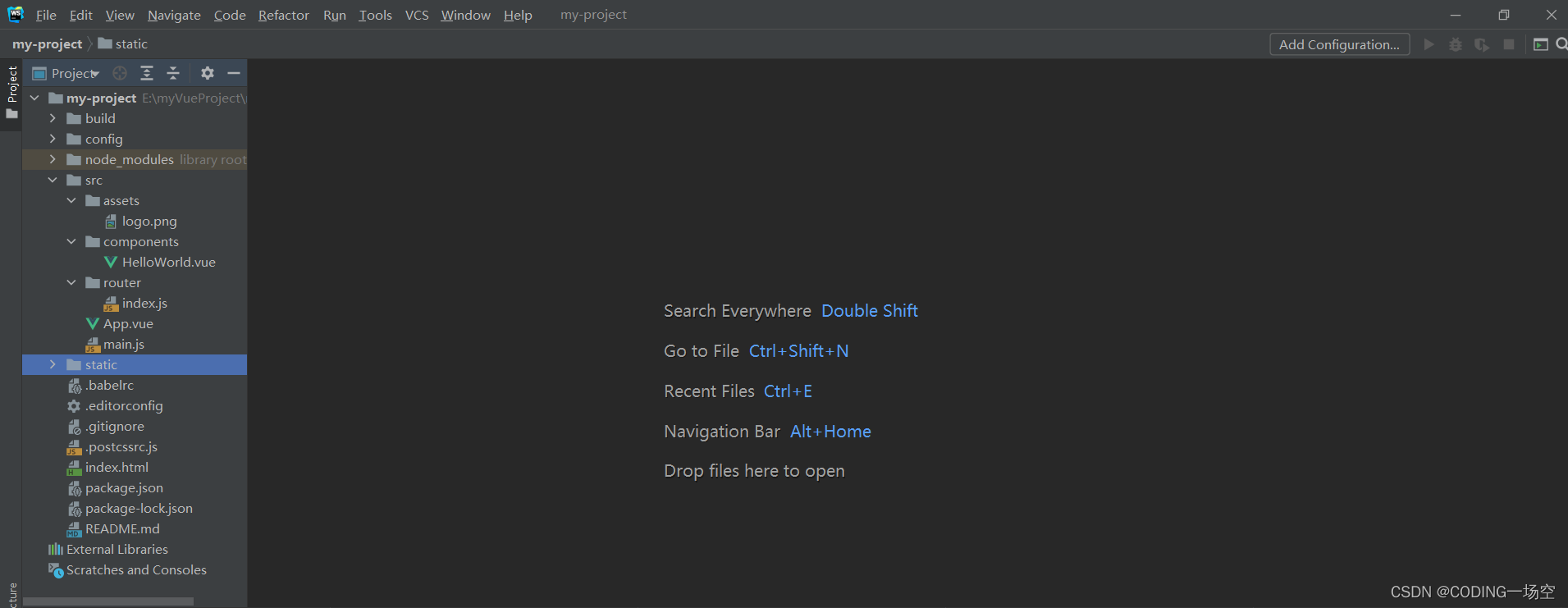Click the Locate in Project target icon
1568x608 pixels.
(120, 73)
